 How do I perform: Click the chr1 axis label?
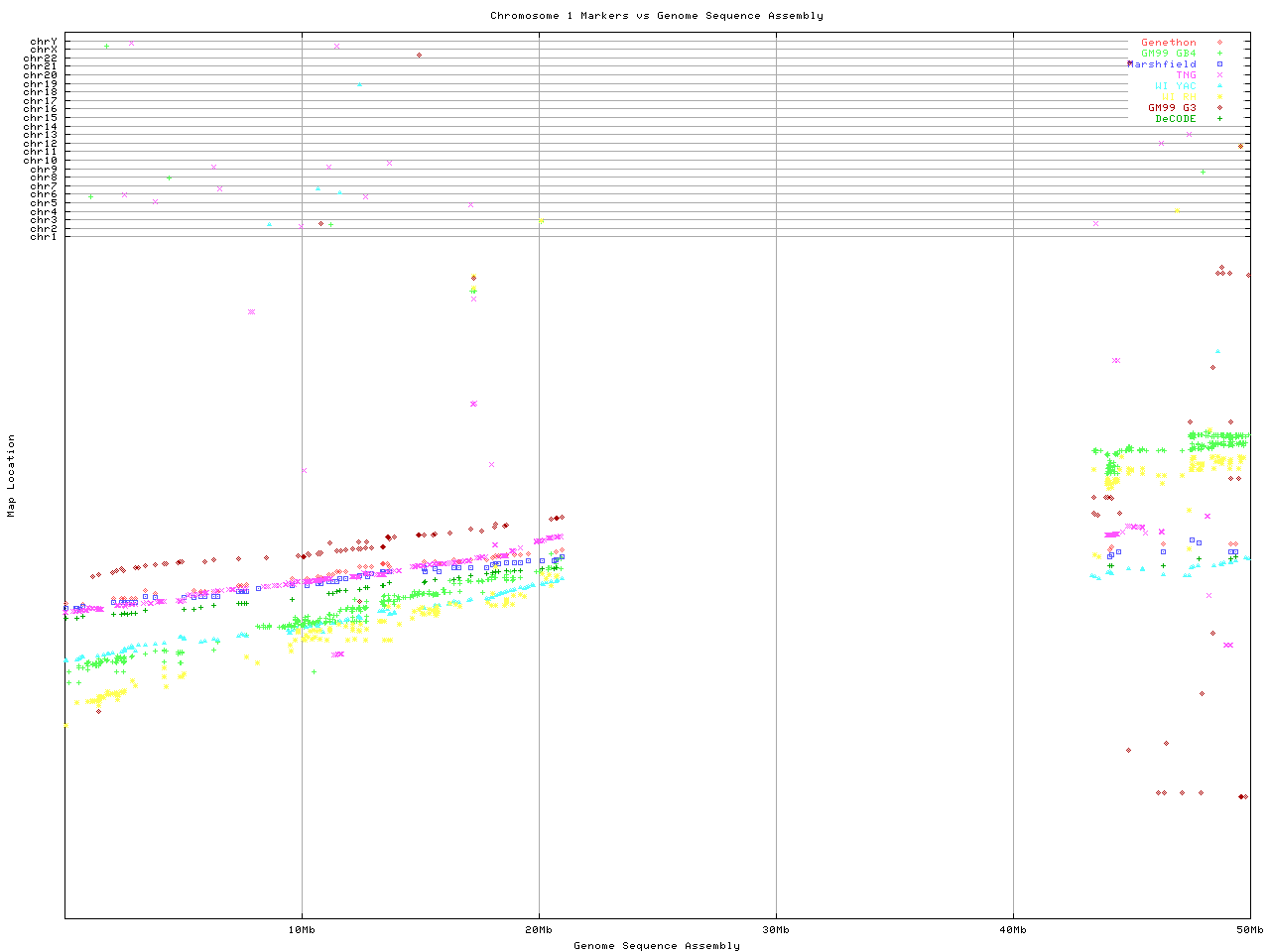click(43, 236)
